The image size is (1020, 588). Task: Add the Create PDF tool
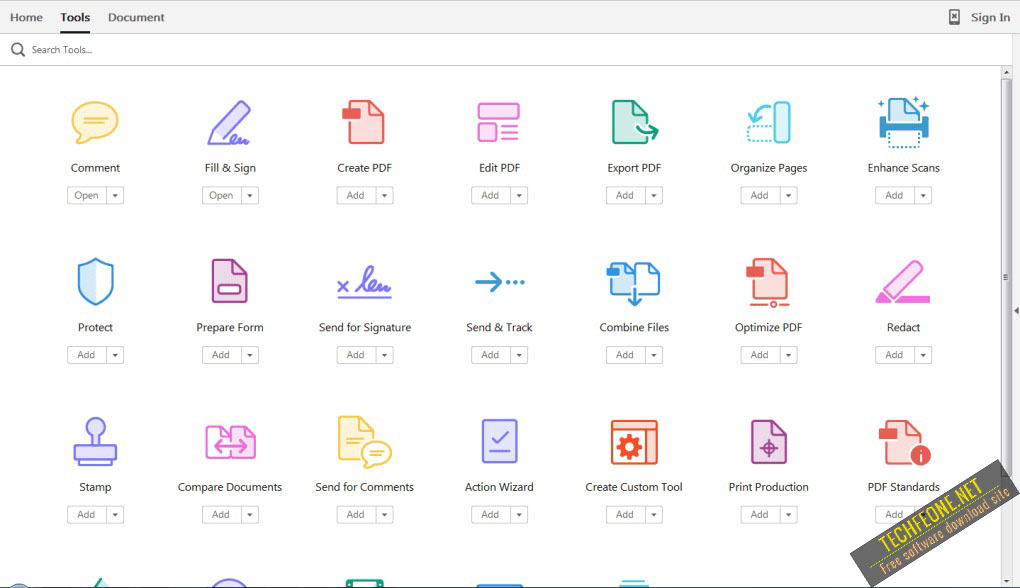pos(356,195)
